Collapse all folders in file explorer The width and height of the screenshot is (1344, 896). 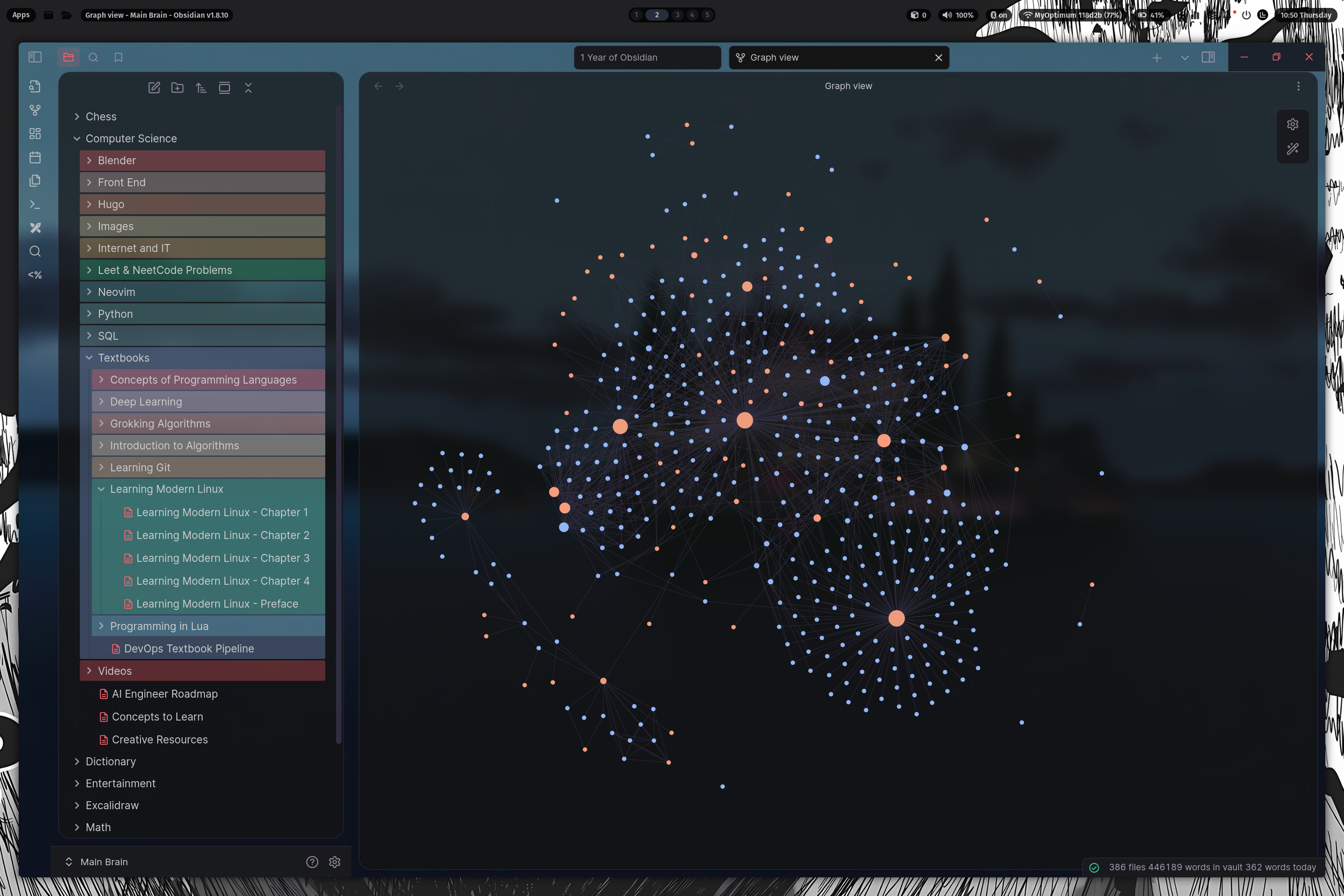click(248, 87)
